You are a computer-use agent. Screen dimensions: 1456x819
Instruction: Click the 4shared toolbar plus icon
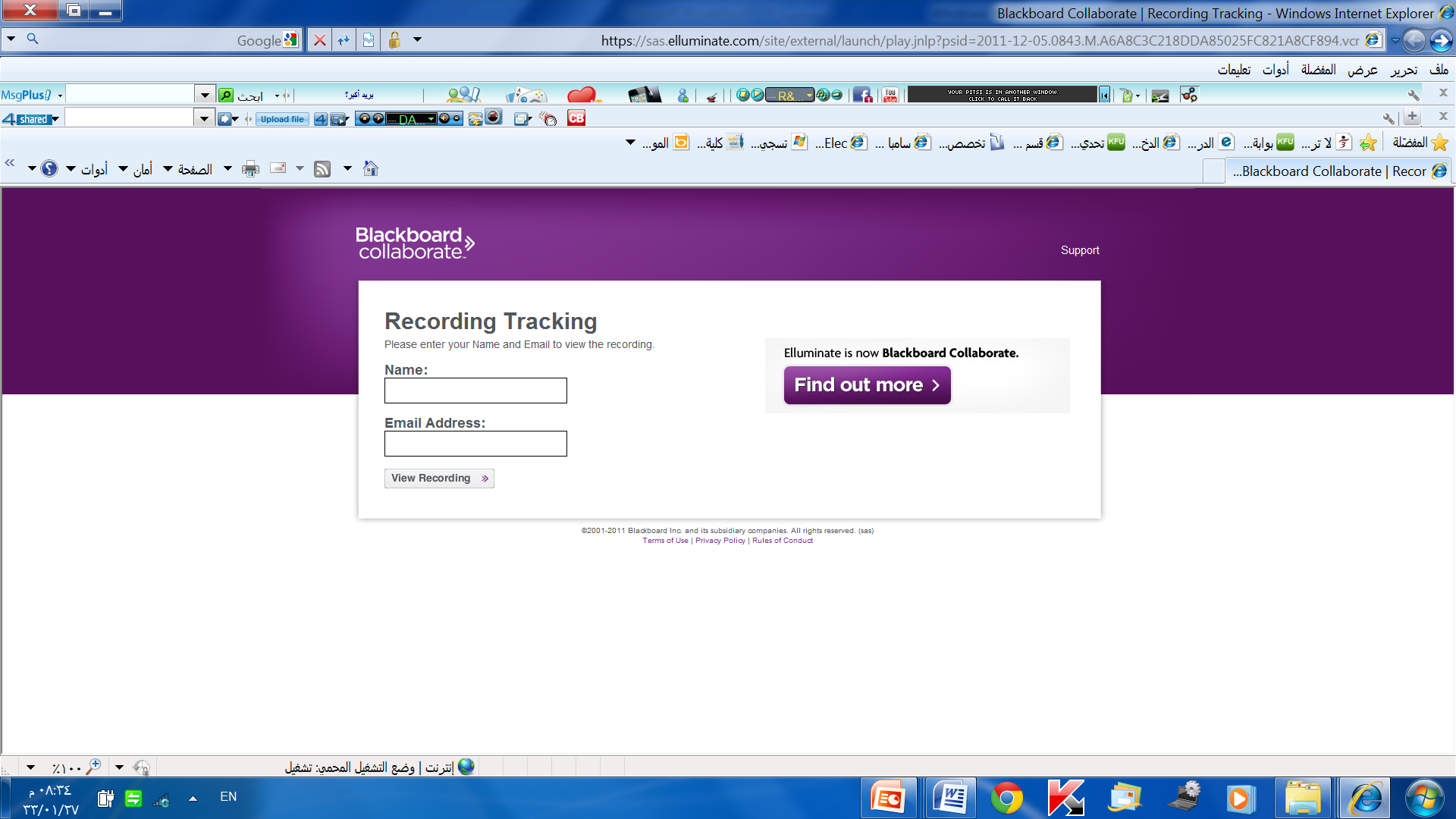pos(1412,117)
